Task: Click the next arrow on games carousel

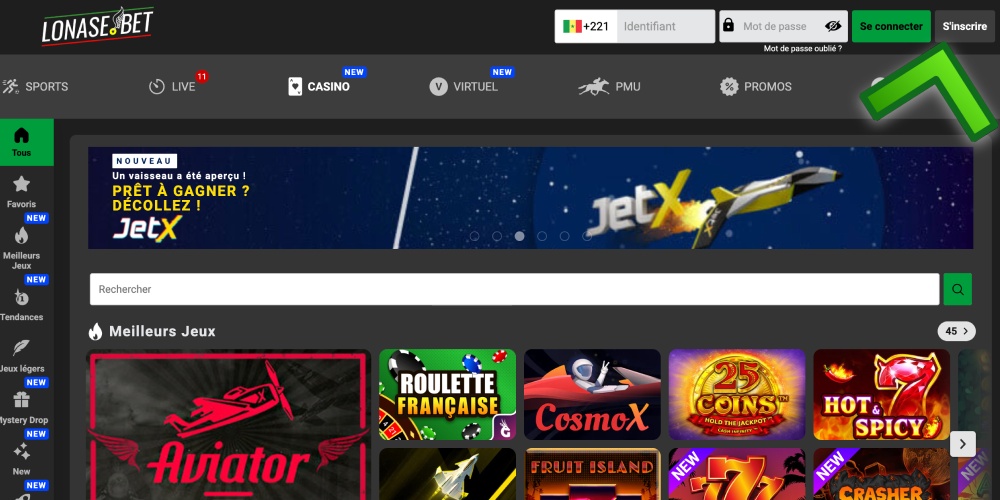Action: pyautogui.click(x=963, y=443)
